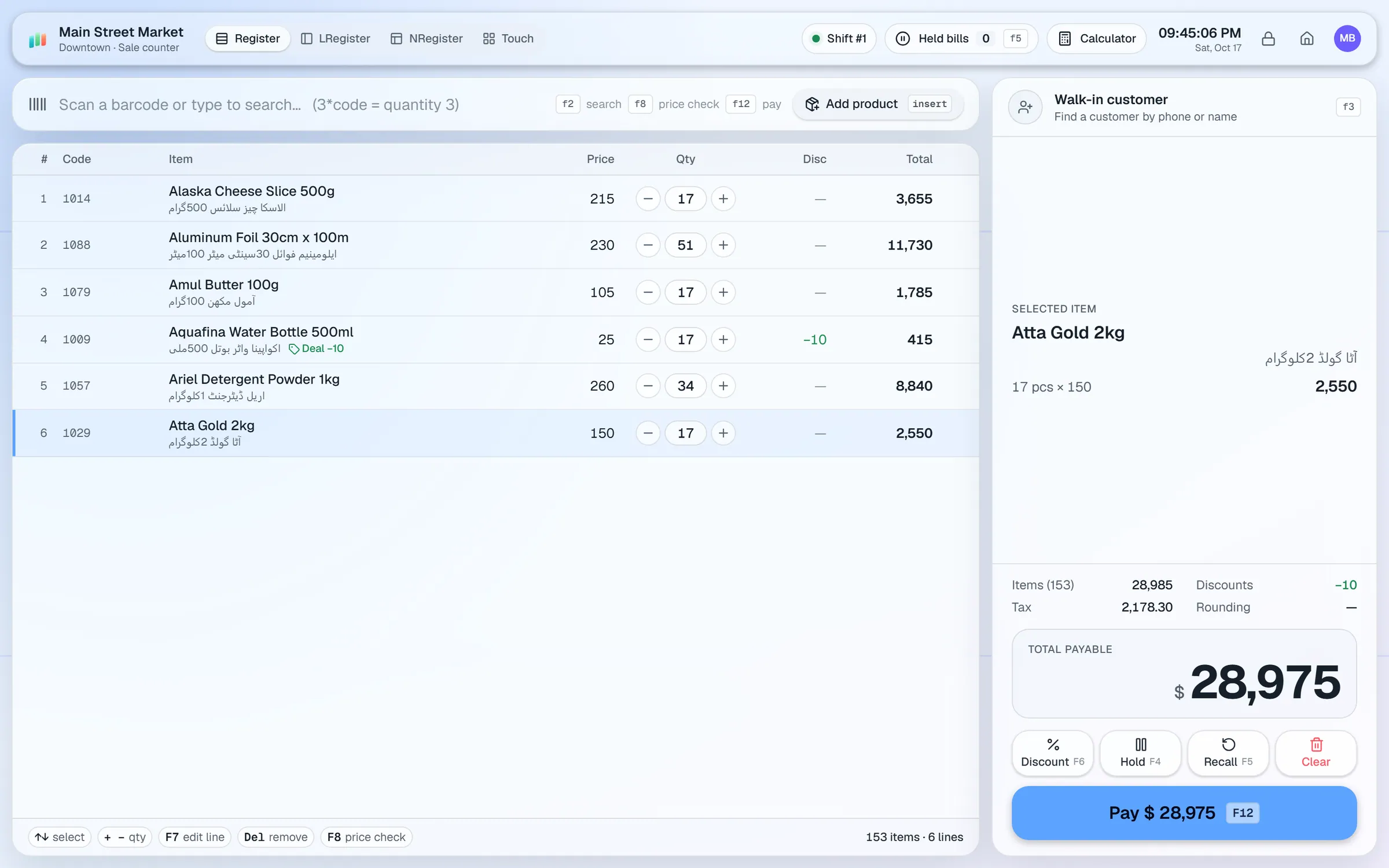Viewport: 1389px width, 868px height.
Task: Hold the current bill
Action: [x=1140, y=753]
